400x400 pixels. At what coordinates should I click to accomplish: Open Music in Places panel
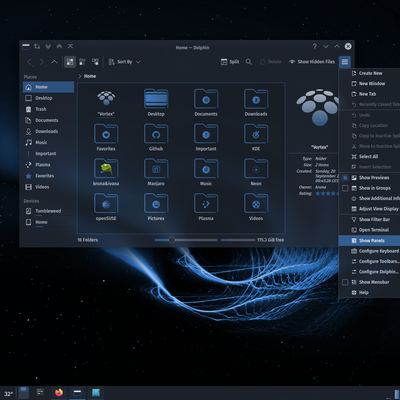[x=49, y=142]
